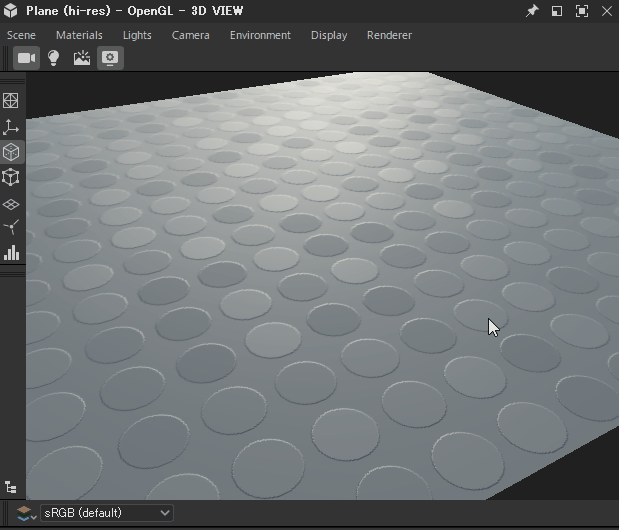Open the Scene menu

(21, 35)
